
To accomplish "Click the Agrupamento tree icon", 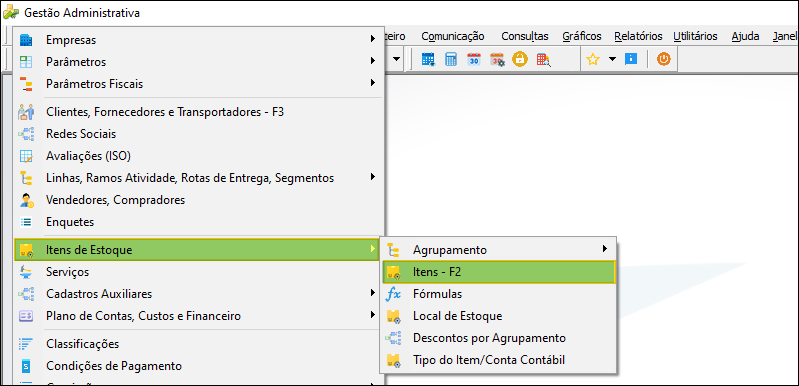I will click(393, 250).
